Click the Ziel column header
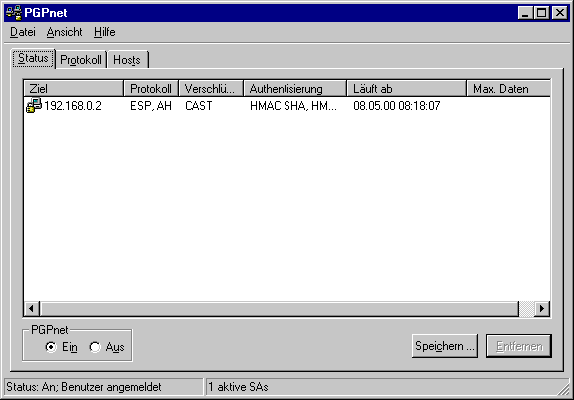Screen dimensions: 574x400 (74, 89)
